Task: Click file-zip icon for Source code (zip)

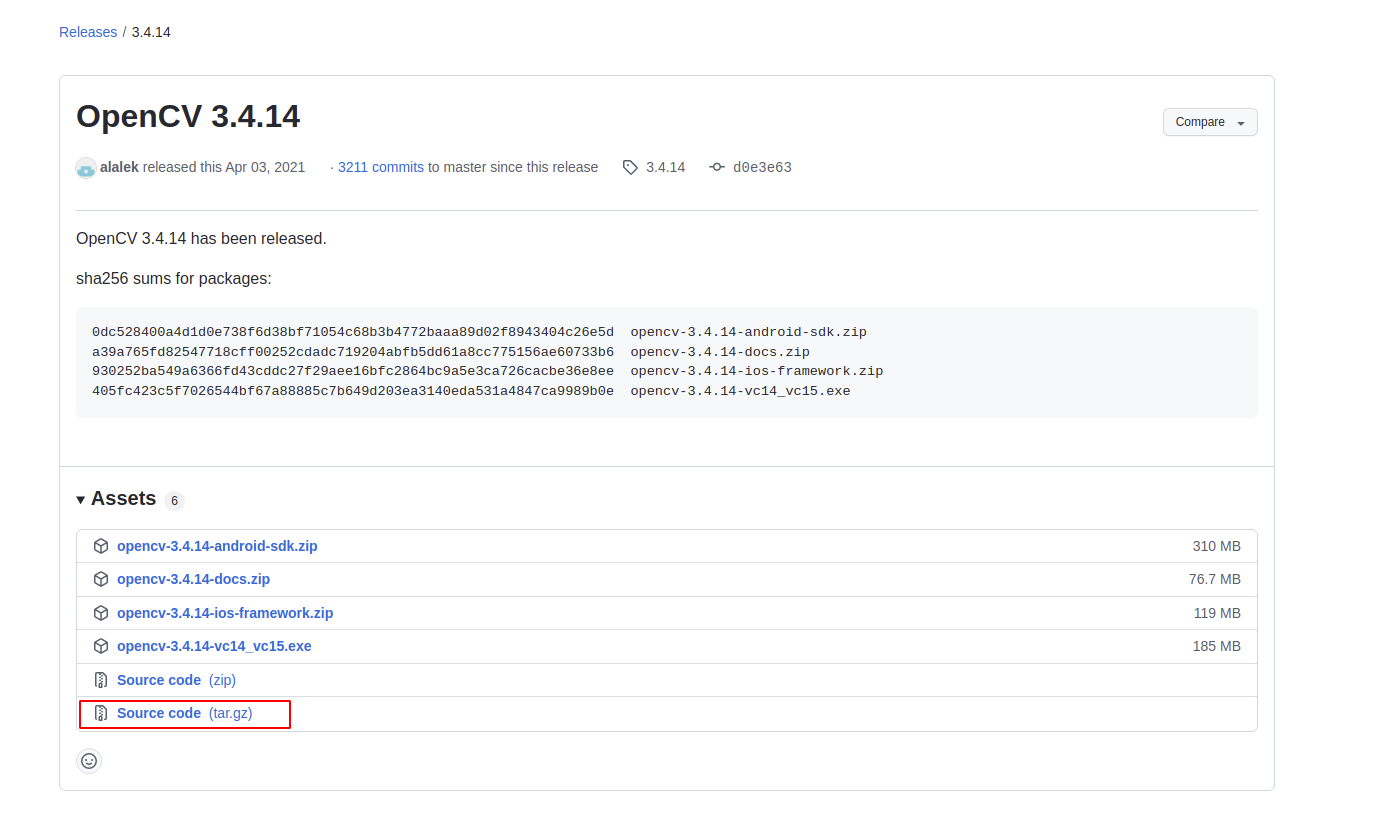Action: coord(101,680)
